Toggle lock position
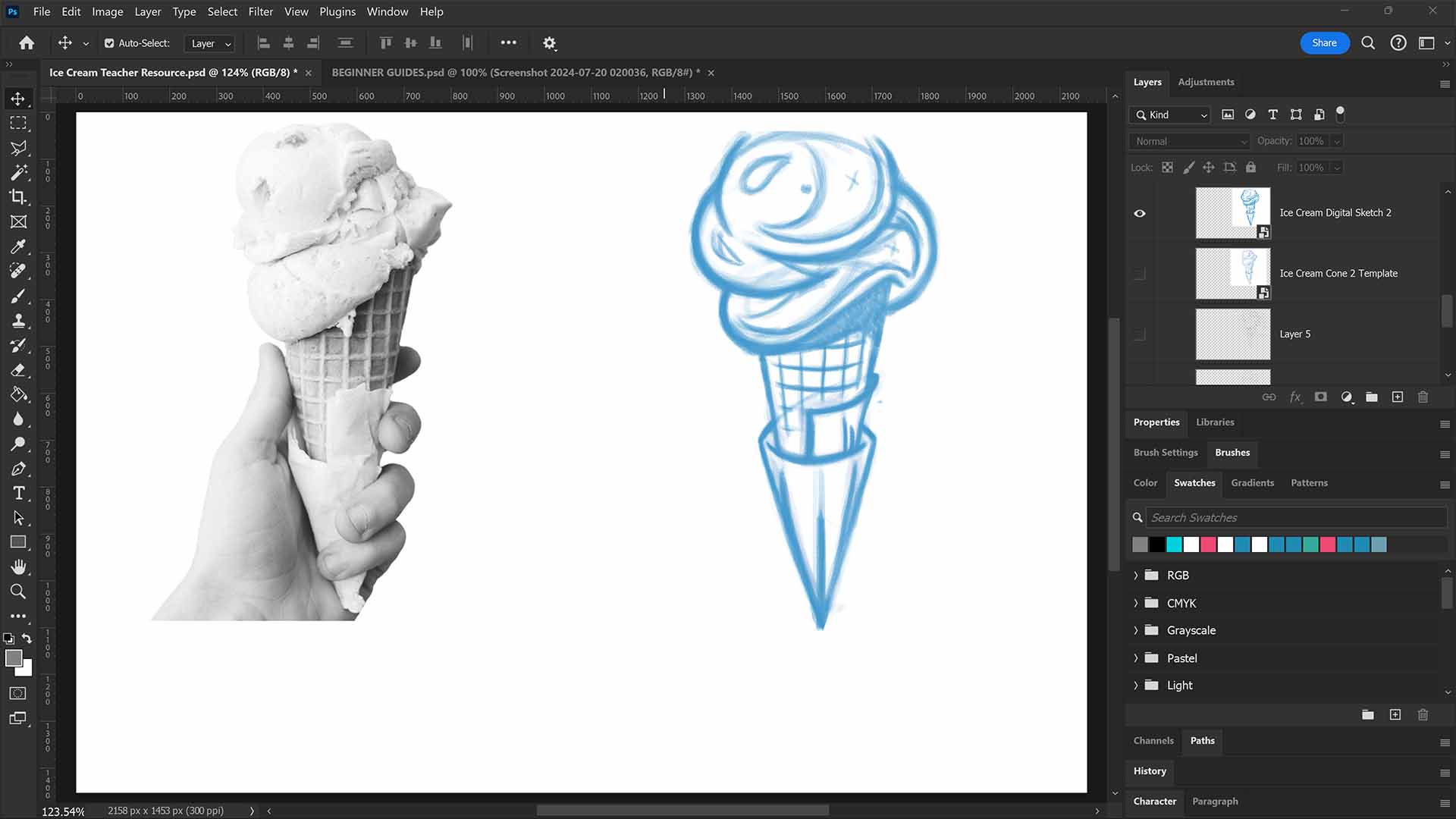Image resolution: width=1456 pixels, height=819 pixels. click(1209, 168)
